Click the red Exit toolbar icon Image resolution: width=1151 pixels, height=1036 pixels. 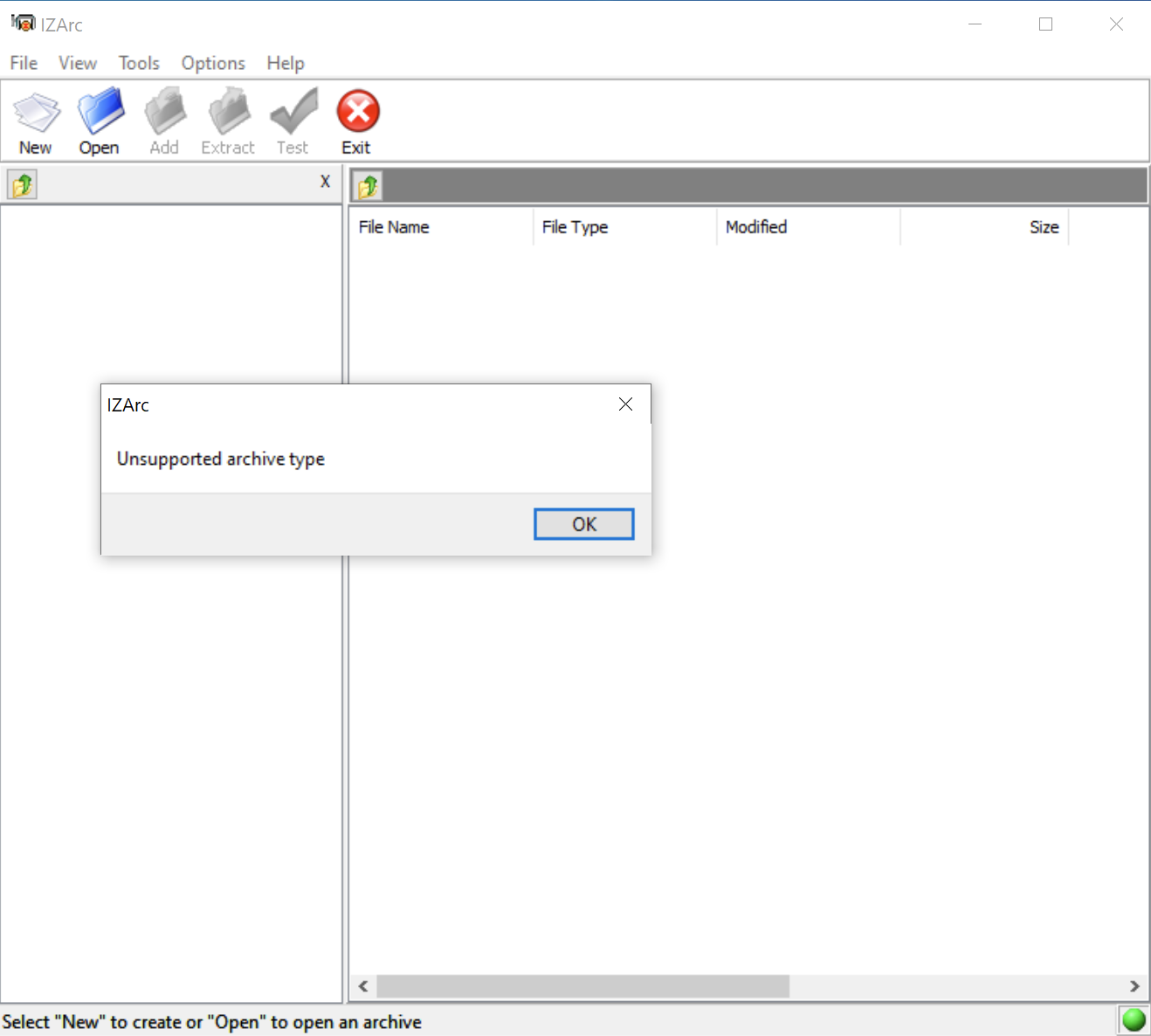[358, 112]
